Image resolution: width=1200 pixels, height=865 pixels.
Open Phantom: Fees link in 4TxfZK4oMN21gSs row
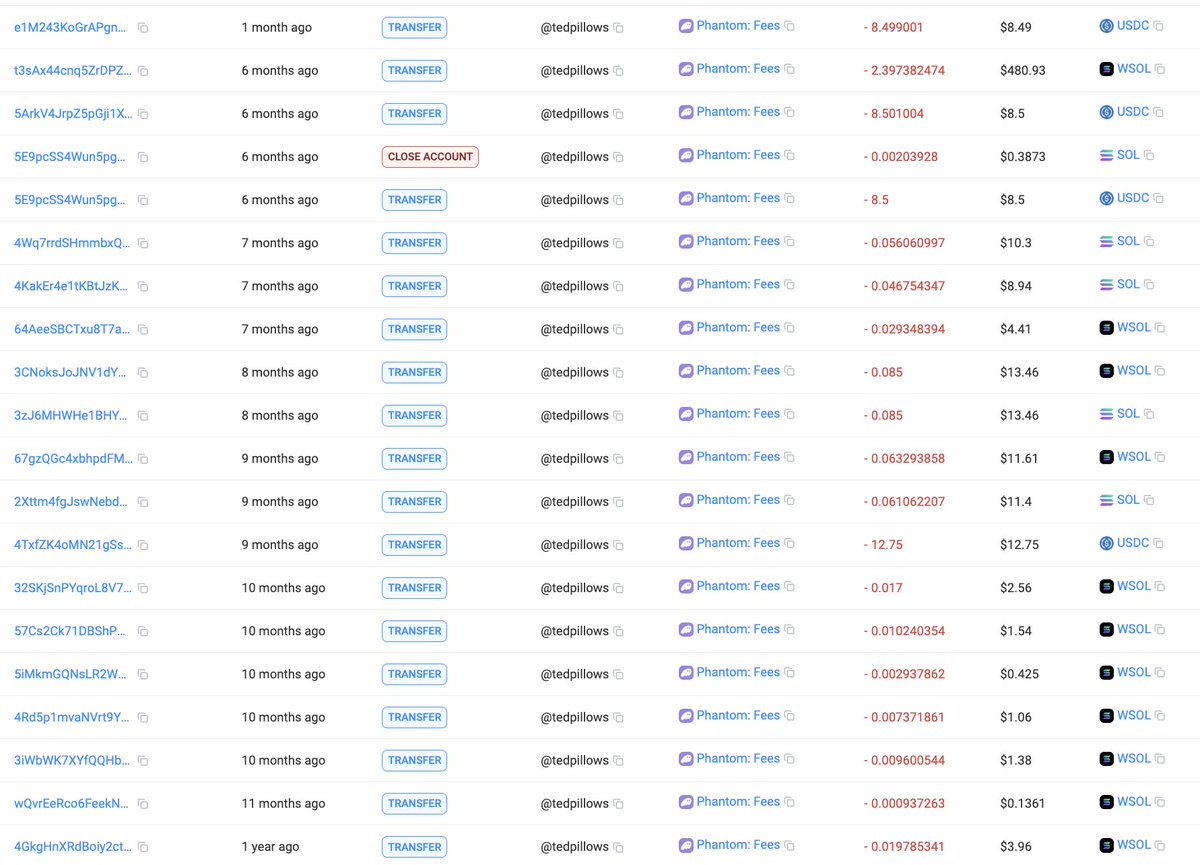click(738, 543)
